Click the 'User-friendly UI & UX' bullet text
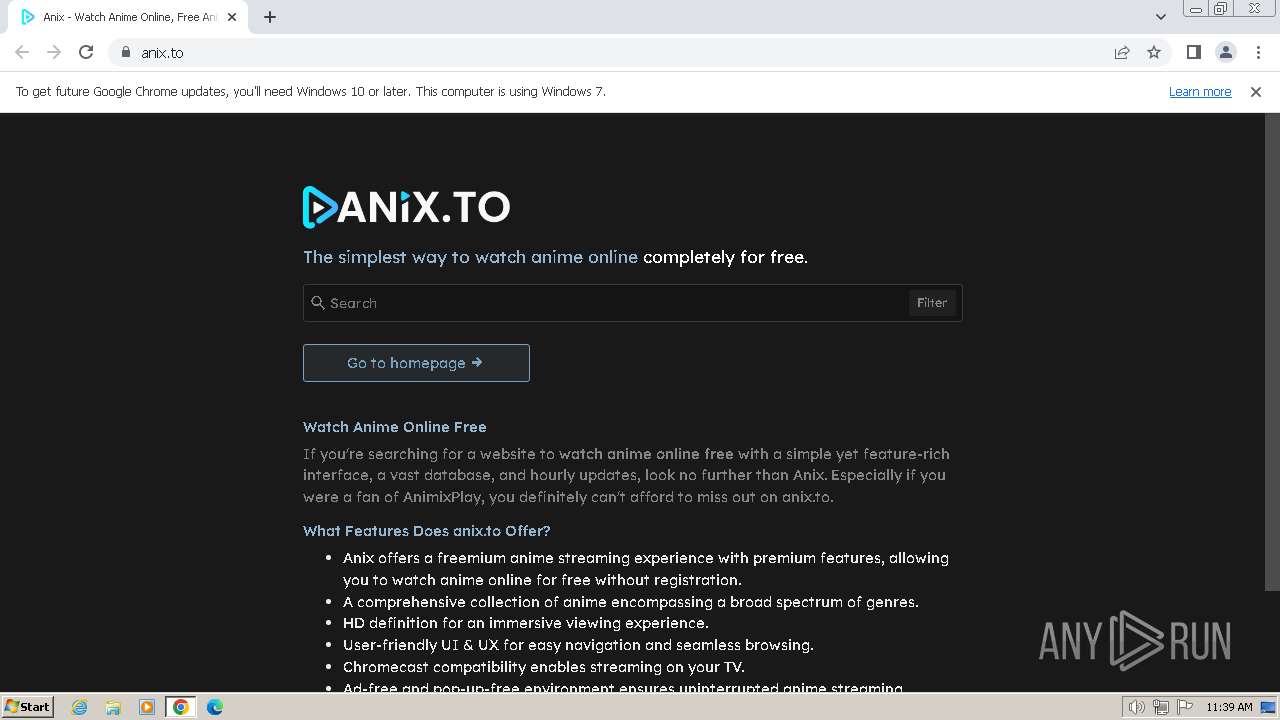 [578, 645]
